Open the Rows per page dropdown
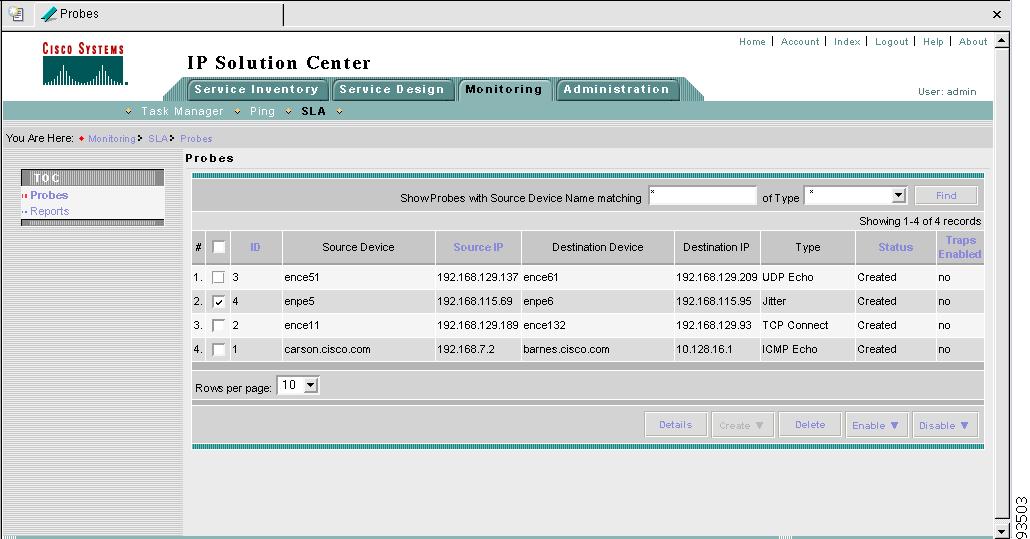Screen dimensions: 1030x539 point(311,385)
